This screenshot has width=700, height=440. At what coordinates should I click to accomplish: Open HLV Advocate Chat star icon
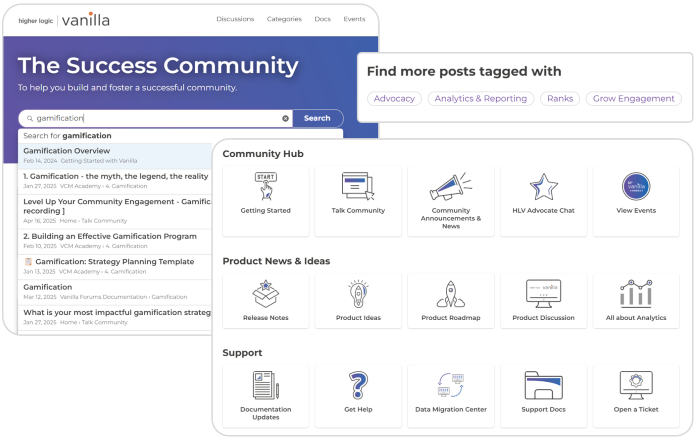point(543,187)
